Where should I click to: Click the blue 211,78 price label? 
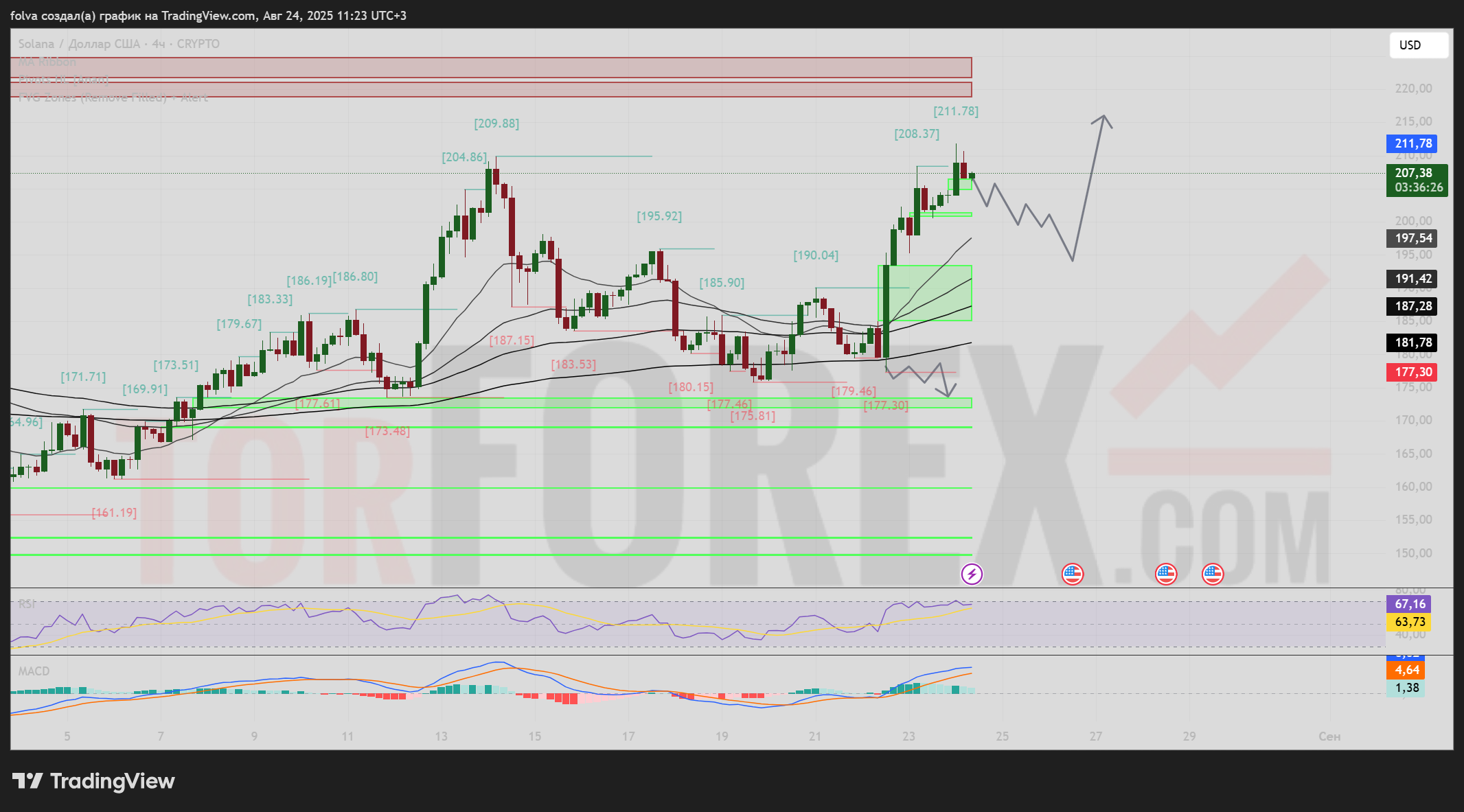click(x=1412, y=143)
